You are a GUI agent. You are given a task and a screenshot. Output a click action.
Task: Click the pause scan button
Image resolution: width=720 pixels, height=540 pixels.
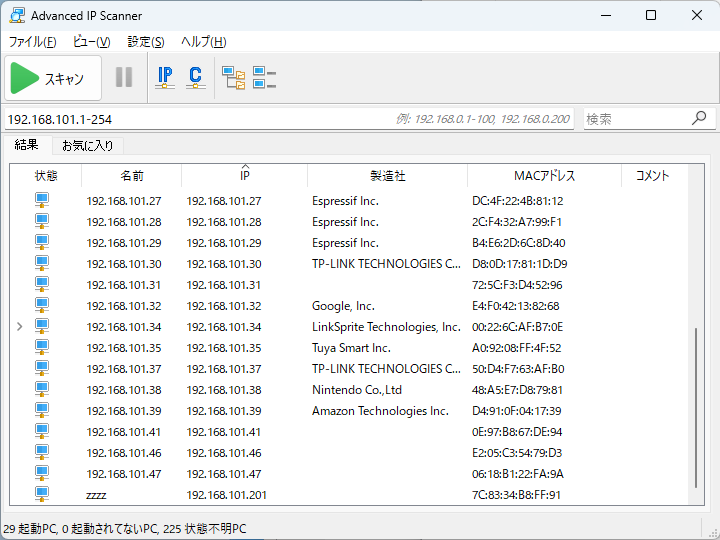point(124,77)
